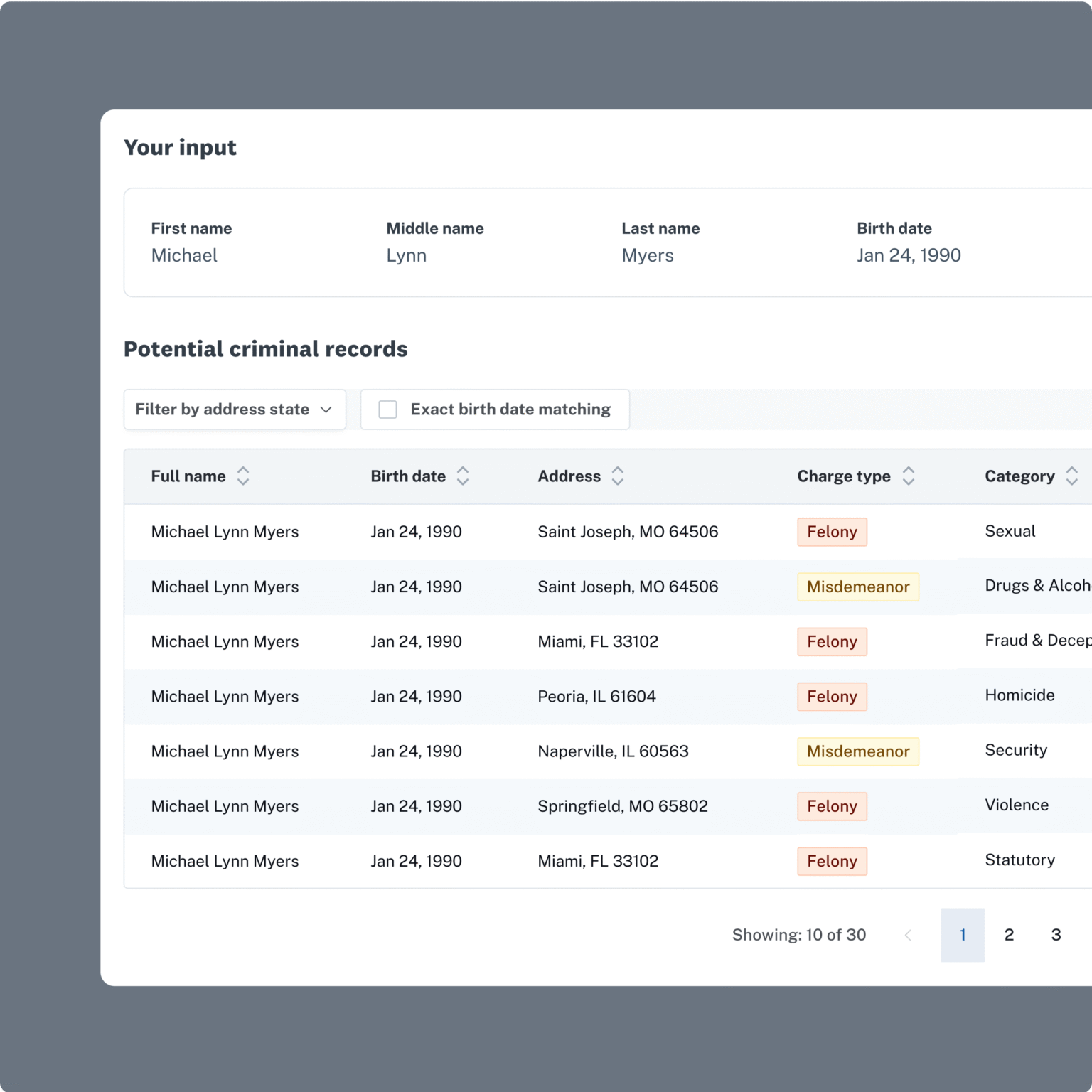Click the Springfield, MO record row
This screenshot has width=1092, height=1092.
622,806
